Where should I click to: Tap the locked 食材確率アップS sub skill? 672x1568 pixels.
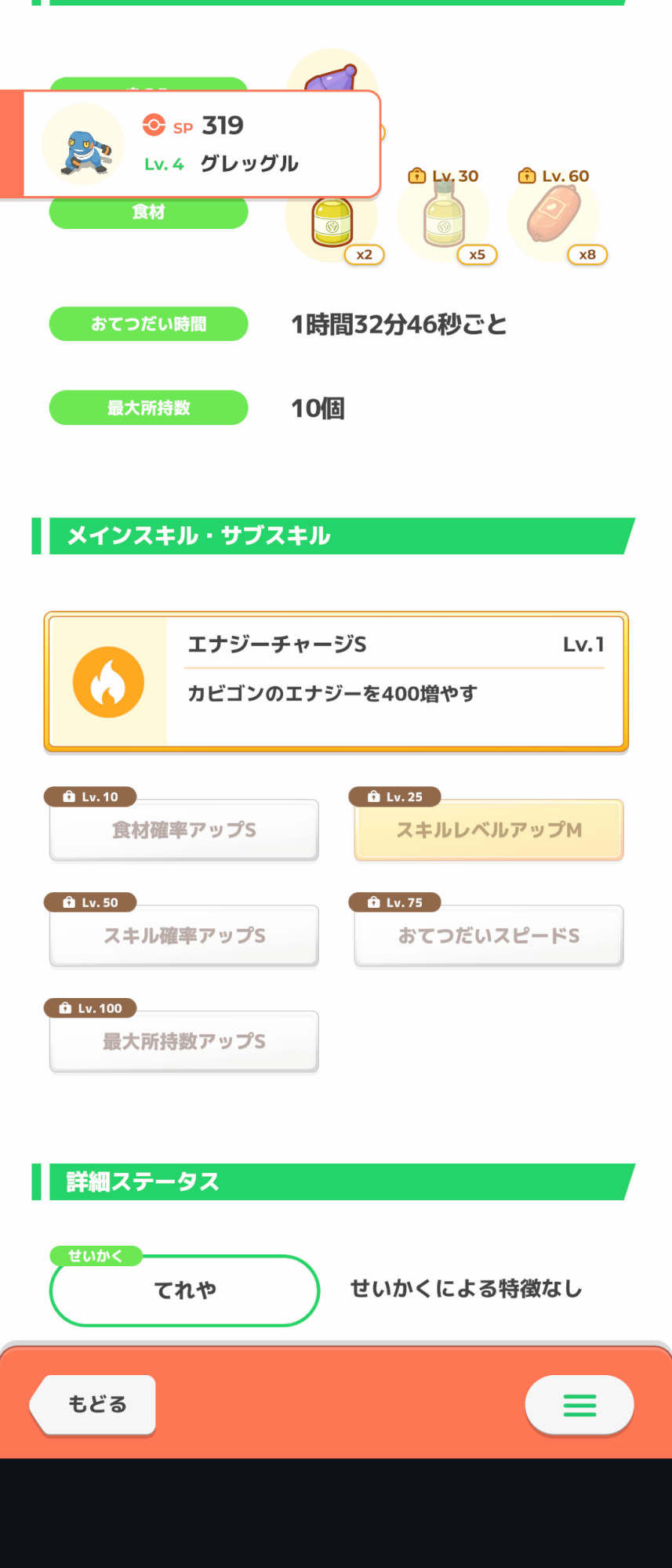click(x=184, y=830)
